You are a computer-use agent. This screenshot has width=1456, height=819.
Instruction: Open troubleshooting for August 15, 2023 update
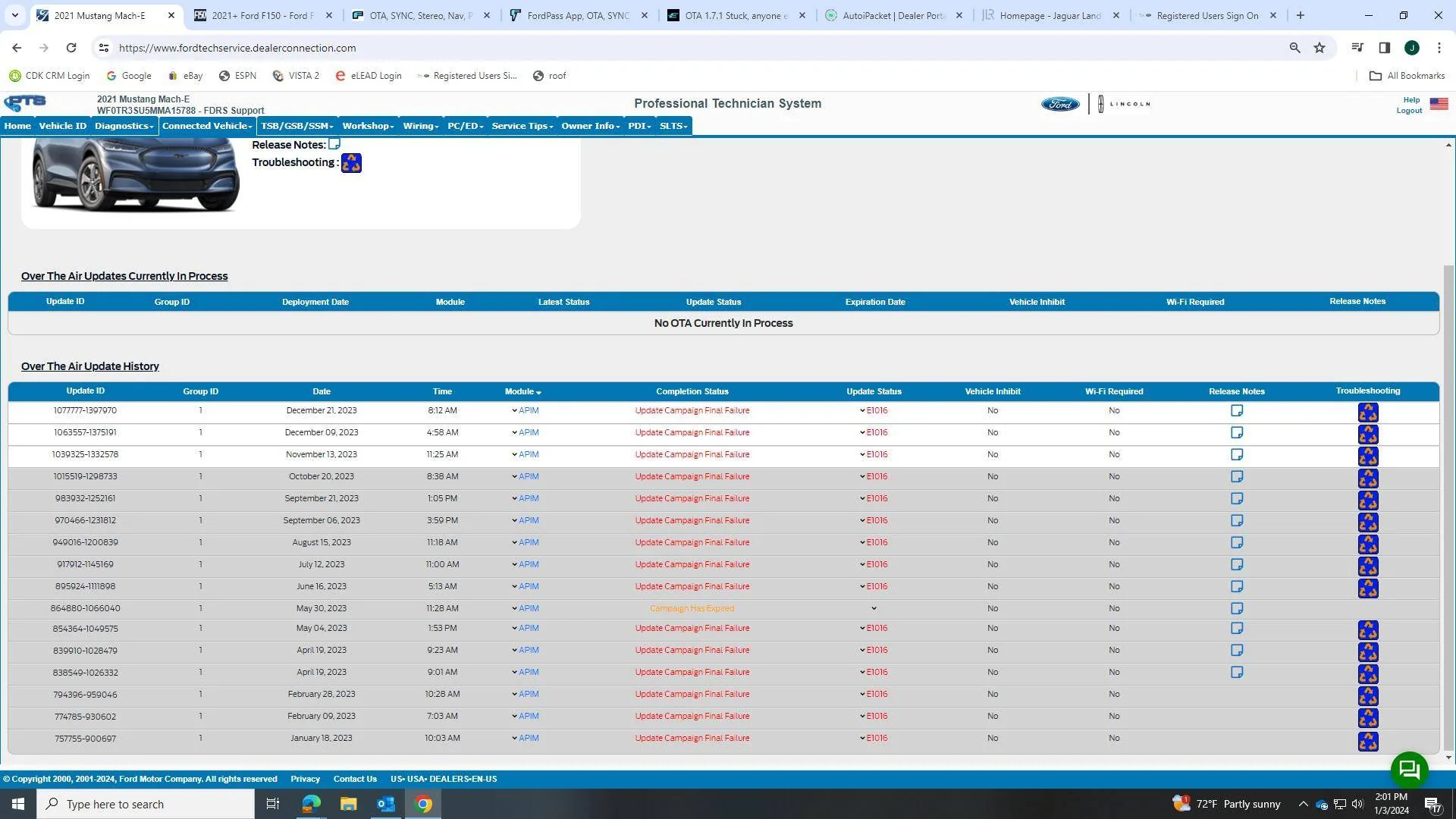(x=1368, y=544)
